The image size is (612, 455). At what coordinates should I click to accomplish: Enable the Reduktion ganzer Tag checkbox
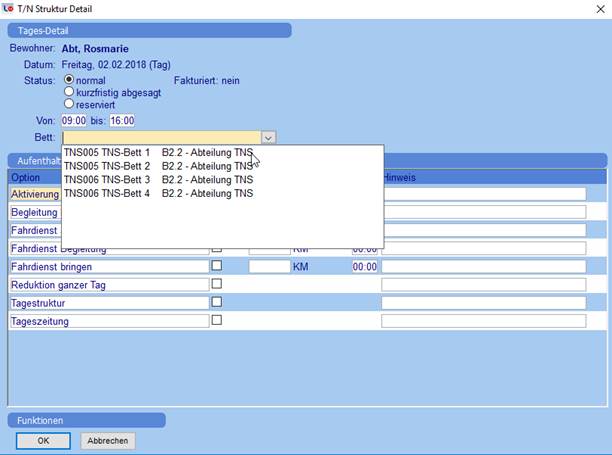tap(217, 284)
